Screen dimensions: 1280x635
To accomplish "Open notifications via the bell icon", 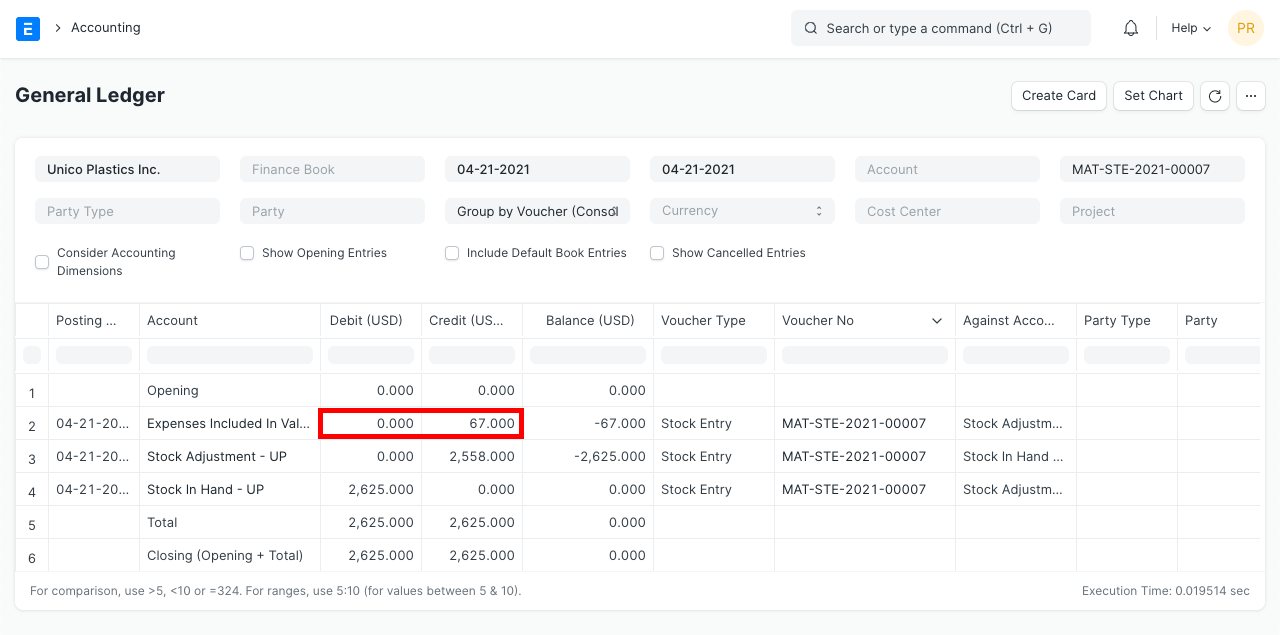I will pyautogui.click(x=1130, y=28).
